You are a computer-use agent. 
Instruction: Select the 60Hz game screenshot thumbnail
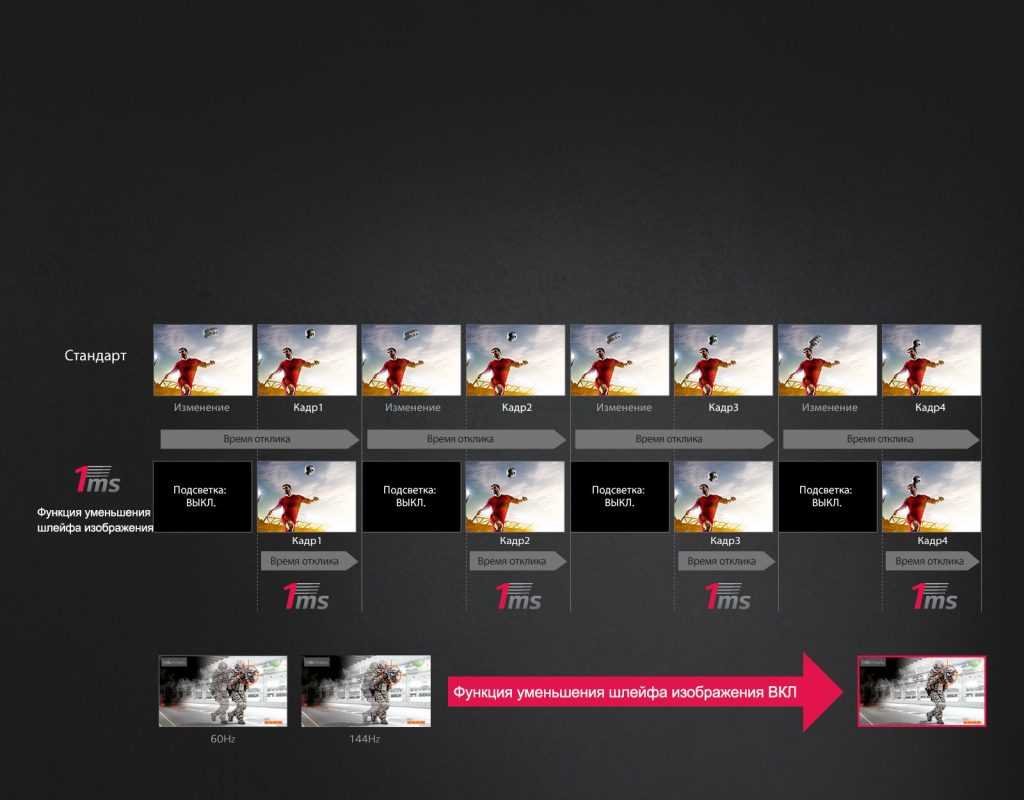(223, 691)
